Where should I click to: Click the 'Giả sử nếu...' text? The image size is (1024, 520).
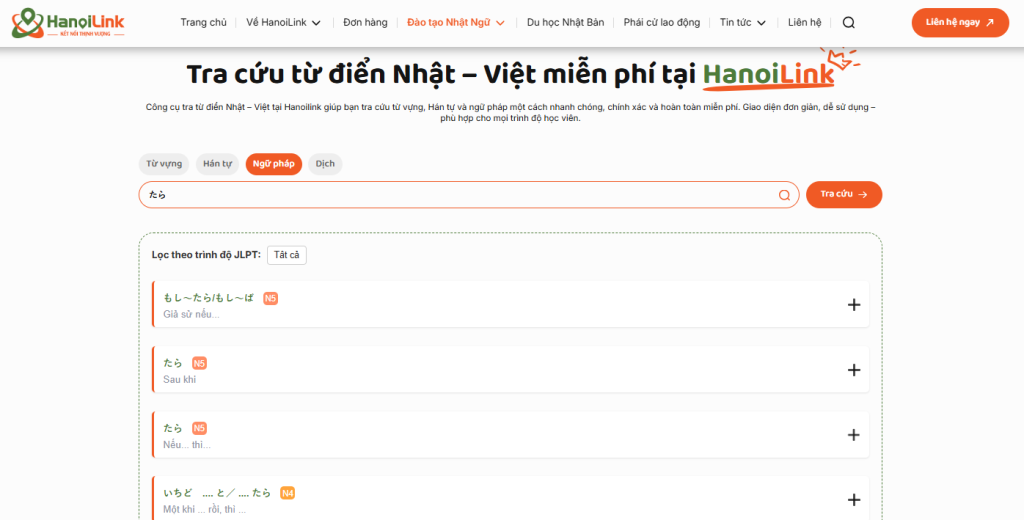[191, 314]
